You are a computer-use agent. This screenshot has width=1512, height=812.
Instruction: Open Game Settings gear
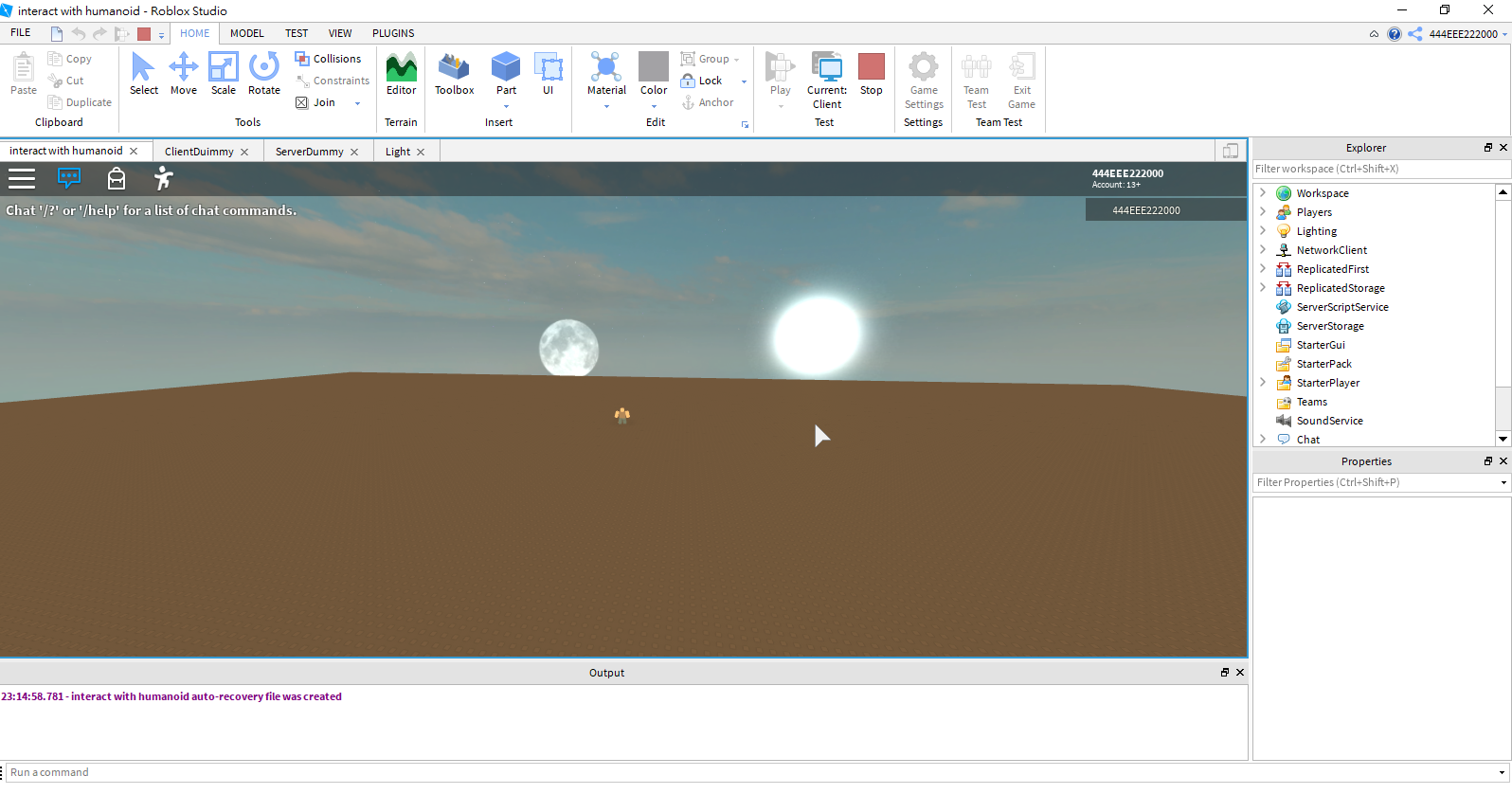[x=924, y=81]
